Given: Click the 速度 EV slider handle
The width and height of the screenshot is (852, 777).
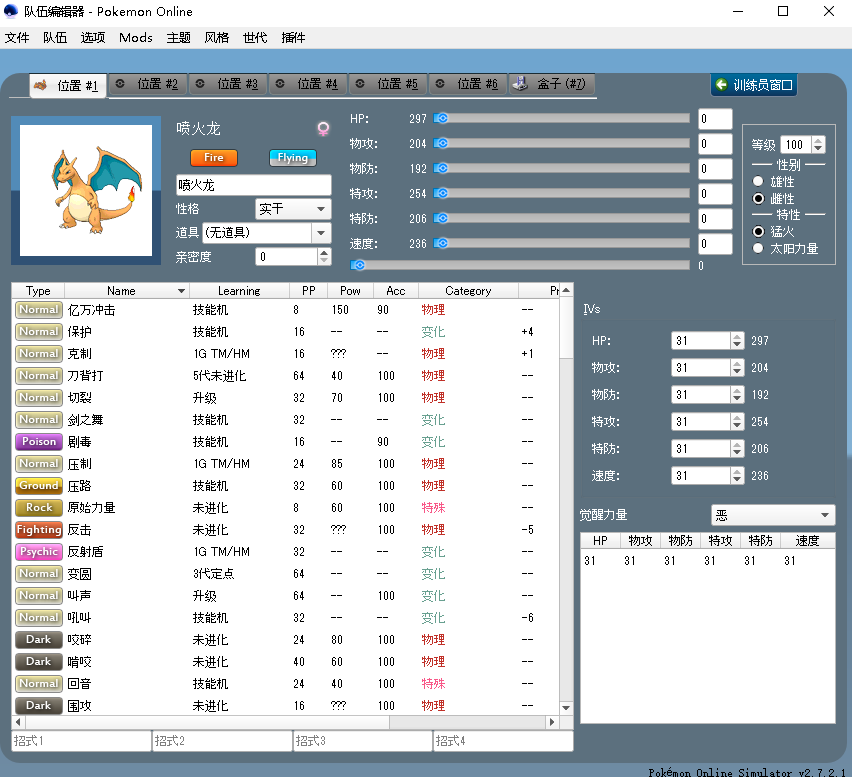Looking at the screenshot, I should point(441,243).
